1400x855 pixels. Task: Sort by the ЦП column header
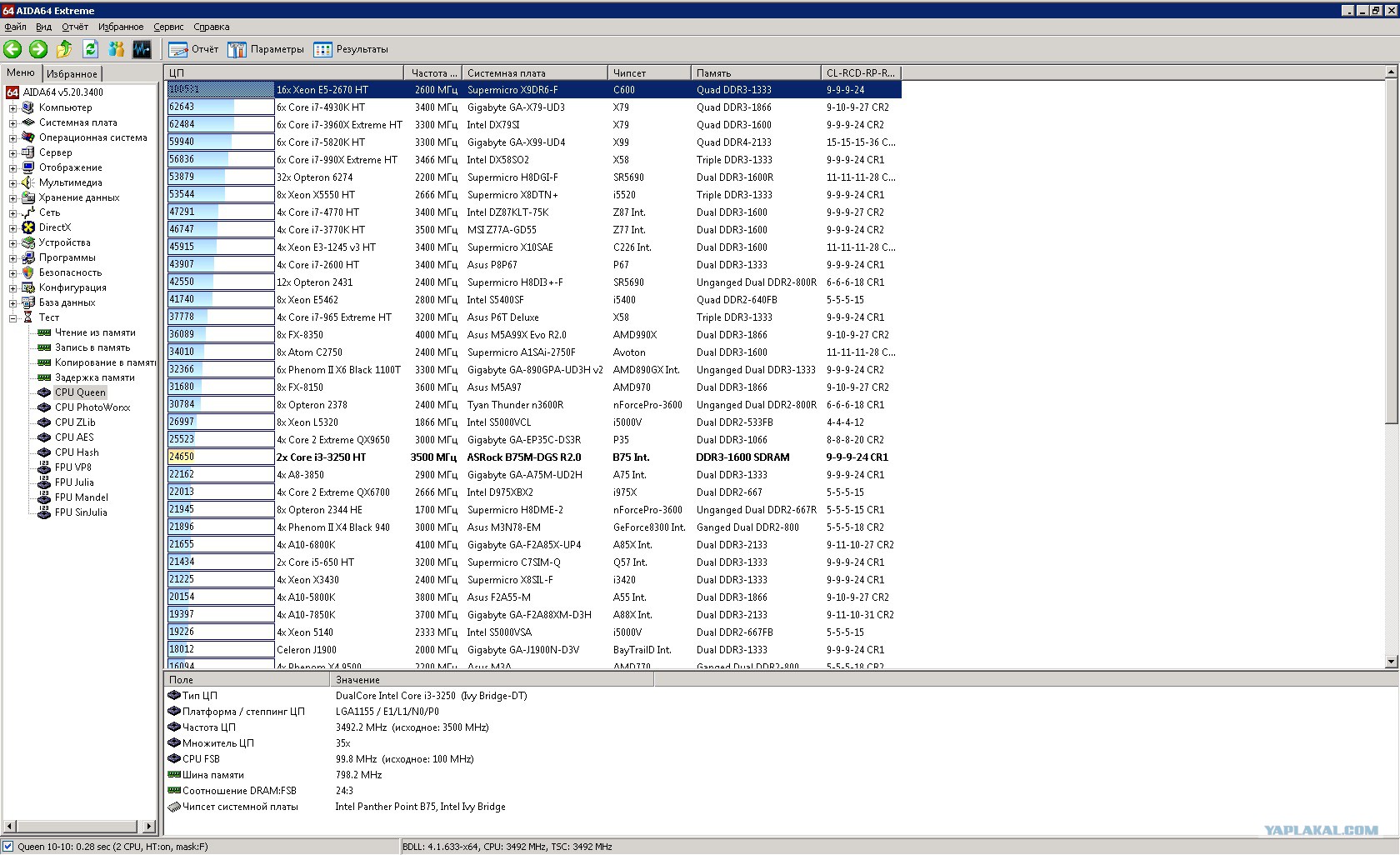pyautogui.click(x=283, y=73)
